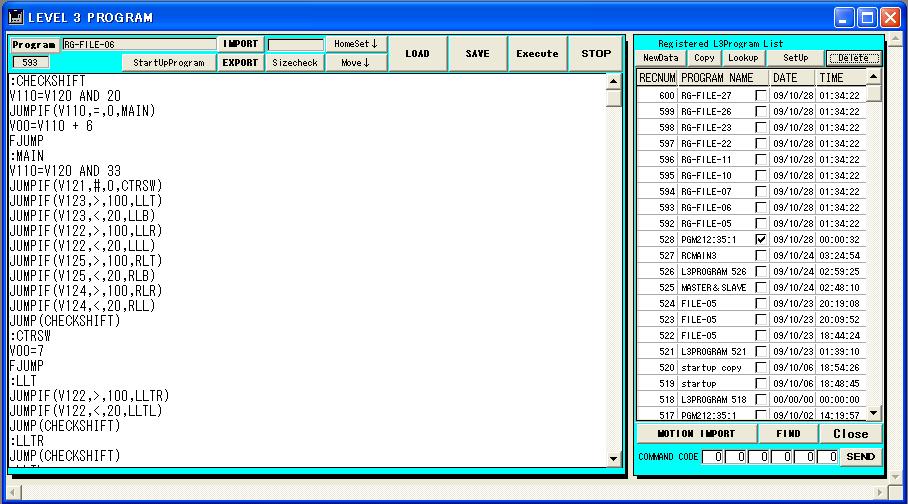Click the program name field RG-FILE-06
This screenshot has width=908, height=504.
[x=139, y=44]
